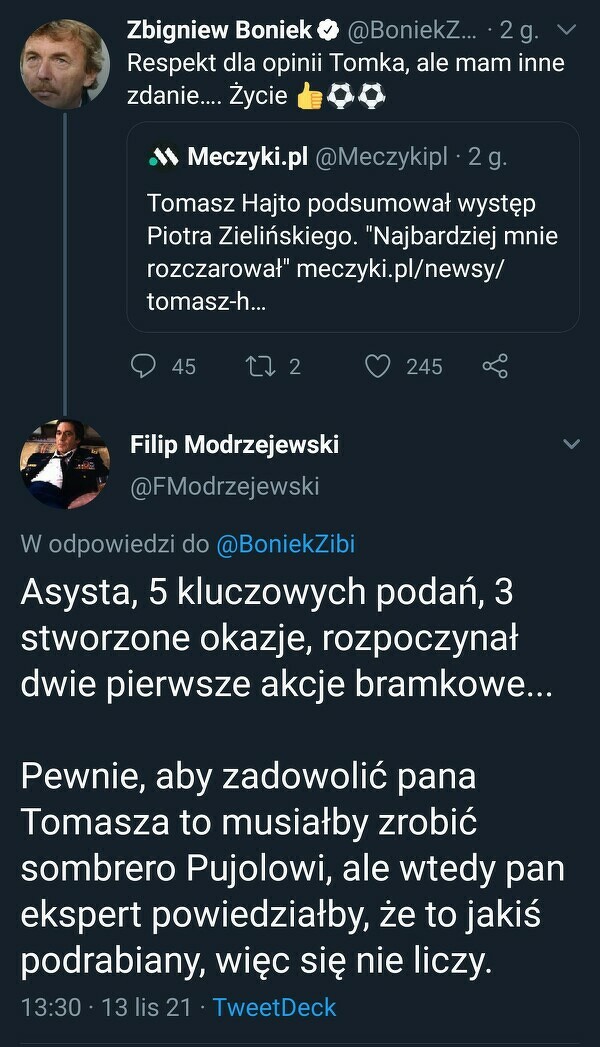Click Boniek's blue verified badge
The image size is (600, 1047).
click(x=330, y=31)
